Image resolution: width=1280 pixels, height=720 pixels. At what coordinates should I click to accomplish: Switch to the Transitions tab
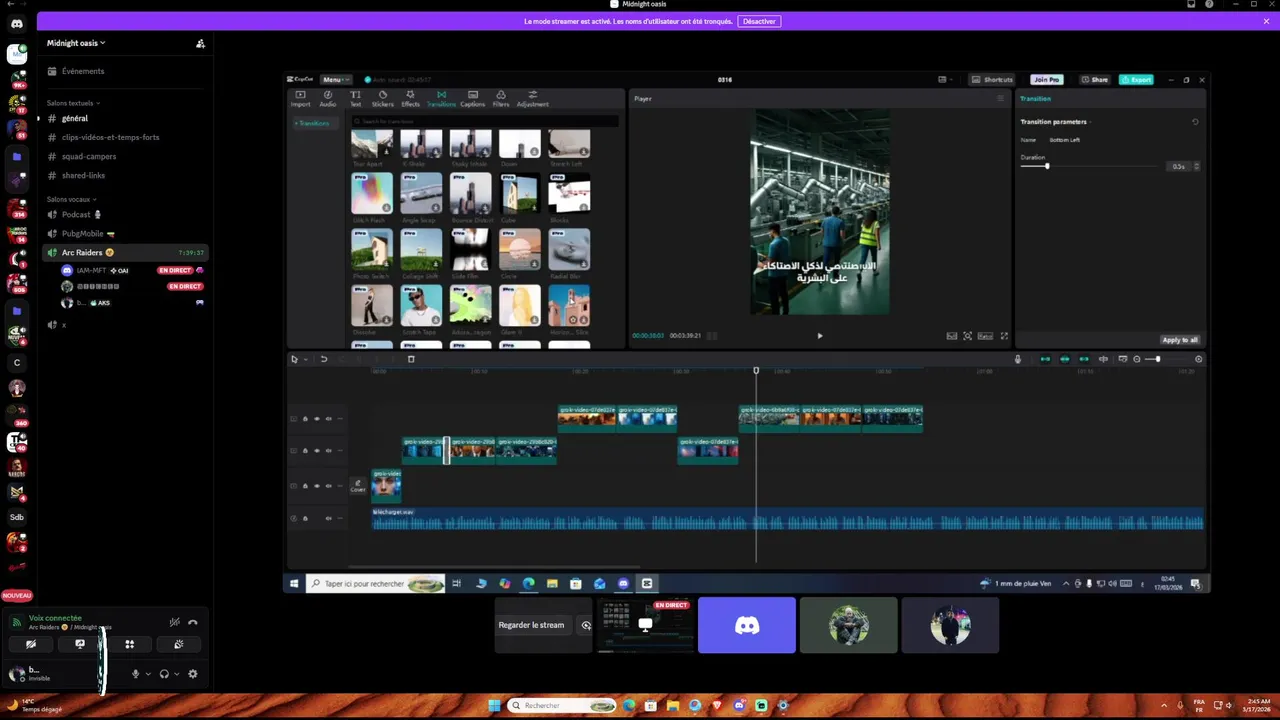click(441, 98)
